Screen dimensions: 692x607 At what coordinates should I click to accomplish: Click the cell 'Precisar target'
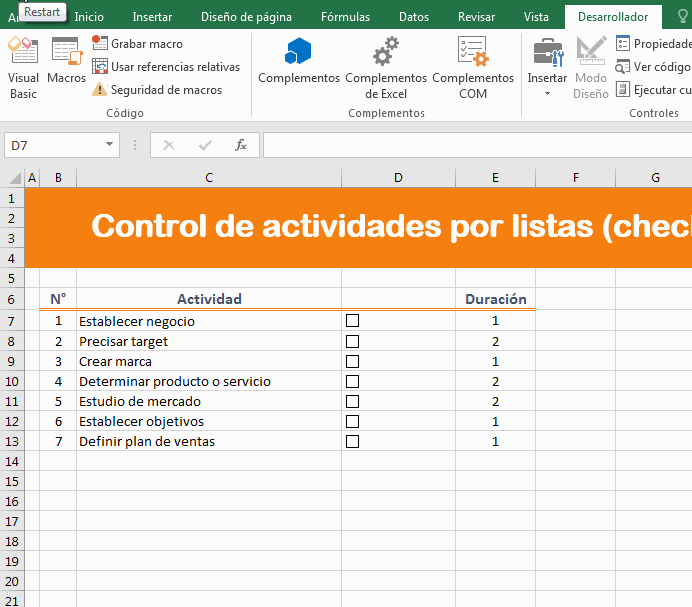[x=209, y=341]
